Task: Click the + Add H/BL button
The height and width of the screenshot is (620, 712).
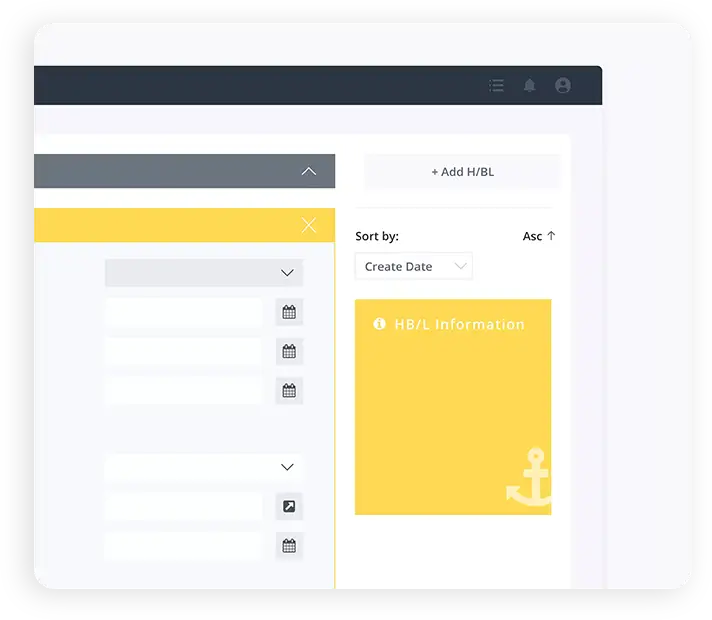Action: coord(462,172)
